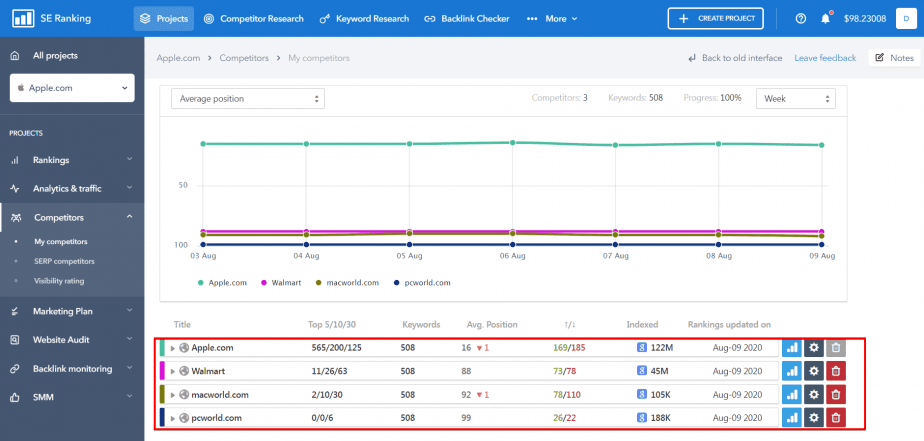This screenshot has width=924, height=441.
Task: Delete pcworld.com competitor via trash icon
Action: (x=836, y=417)
